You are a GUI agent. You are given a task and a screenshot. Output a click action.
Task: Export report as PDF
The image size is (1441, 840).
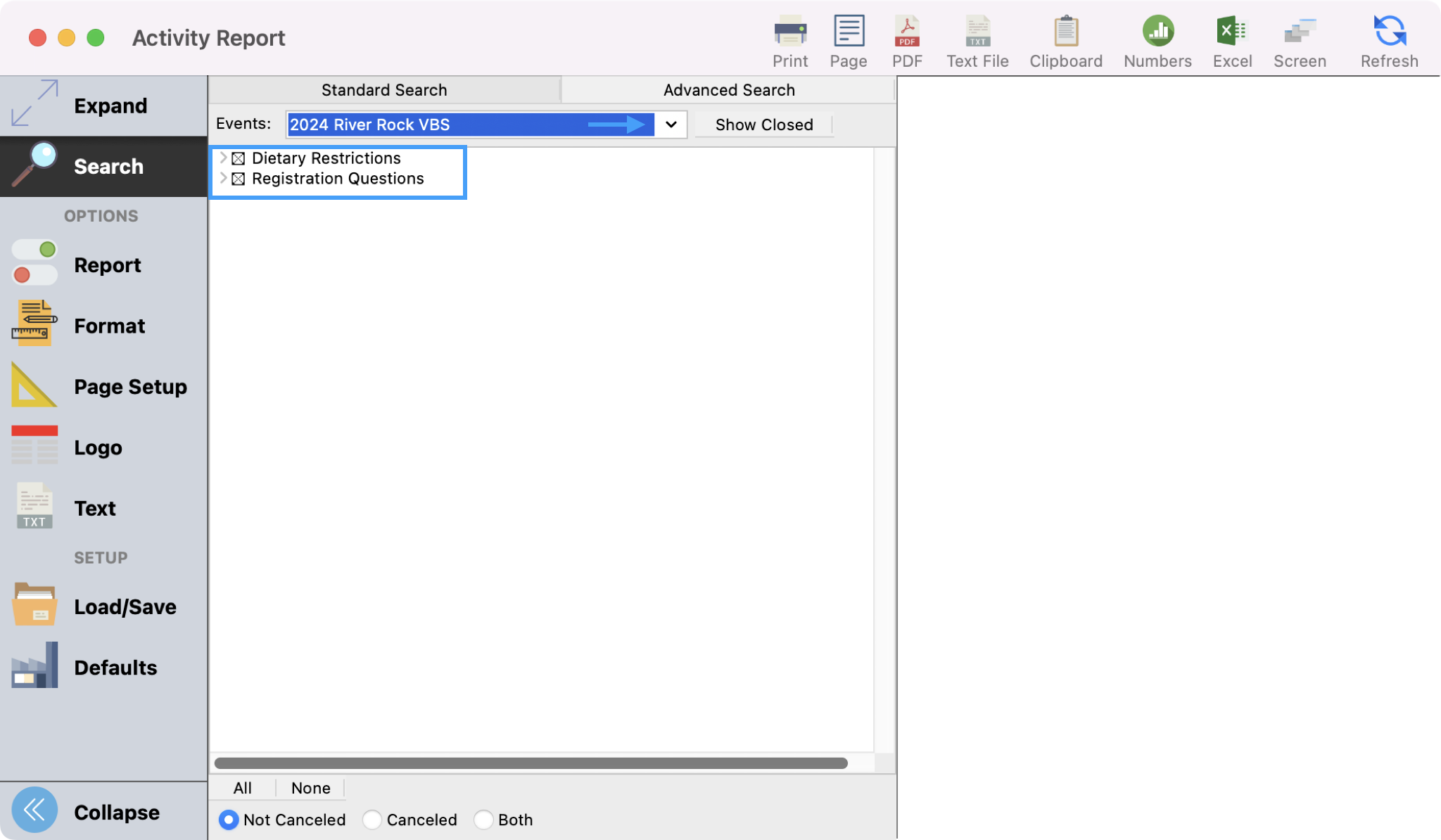906,32
